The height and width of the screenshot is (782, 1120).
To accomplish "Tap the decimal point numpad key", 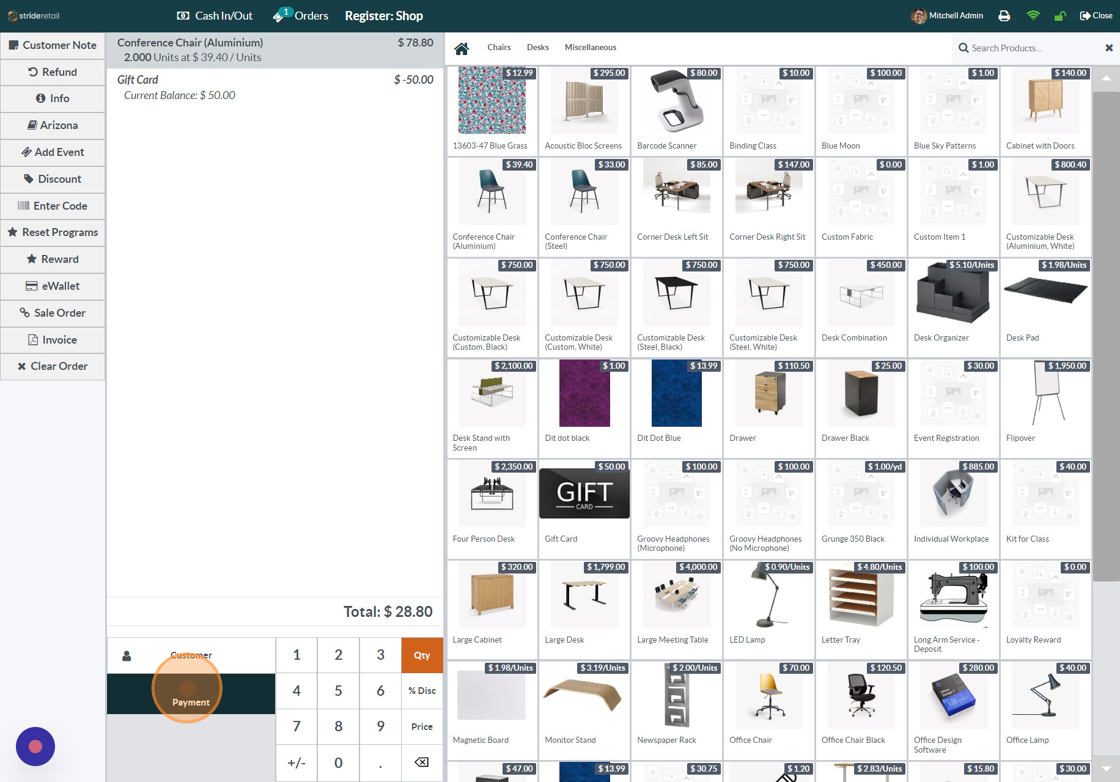I will (381, 763).
